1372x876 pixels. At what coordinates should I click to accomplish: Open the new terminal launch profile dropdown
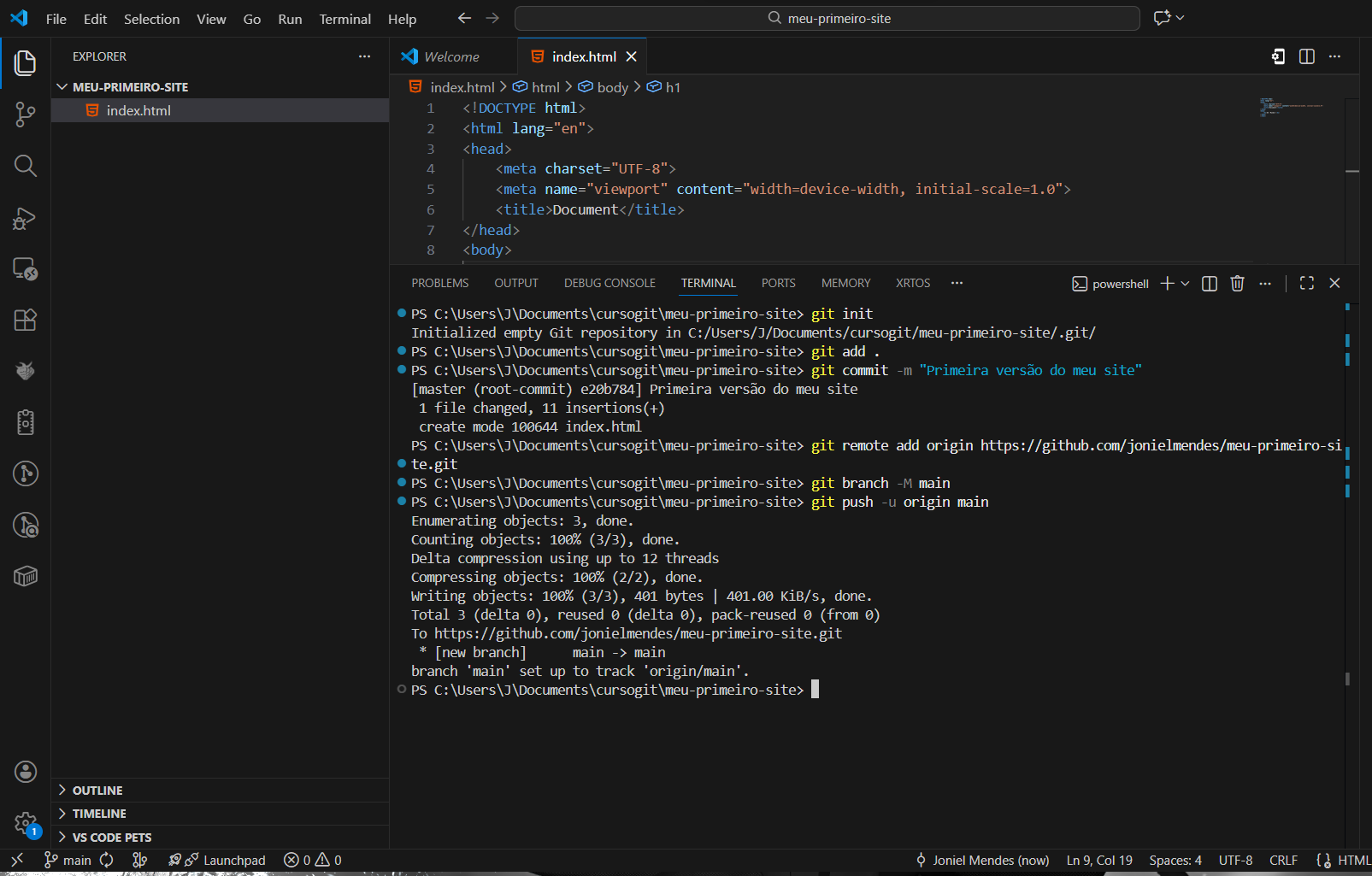click(1185, 284)
